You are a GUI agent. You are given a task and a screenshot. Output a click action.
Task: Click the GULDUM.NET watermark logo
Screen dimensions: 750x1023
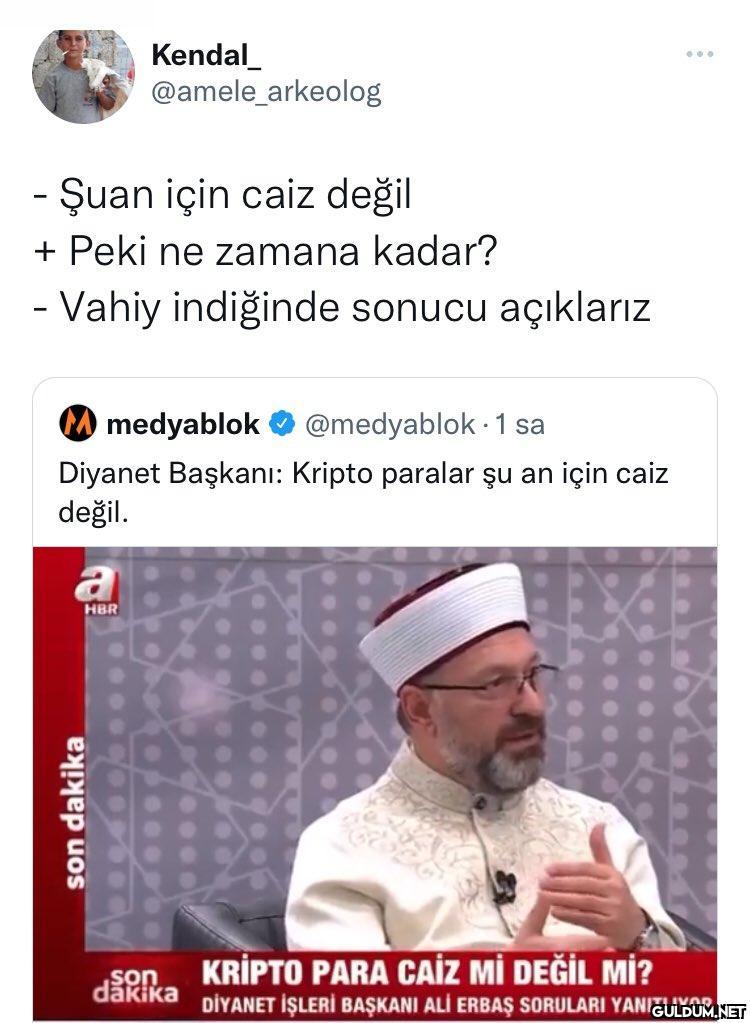(x=698, y=1011)
